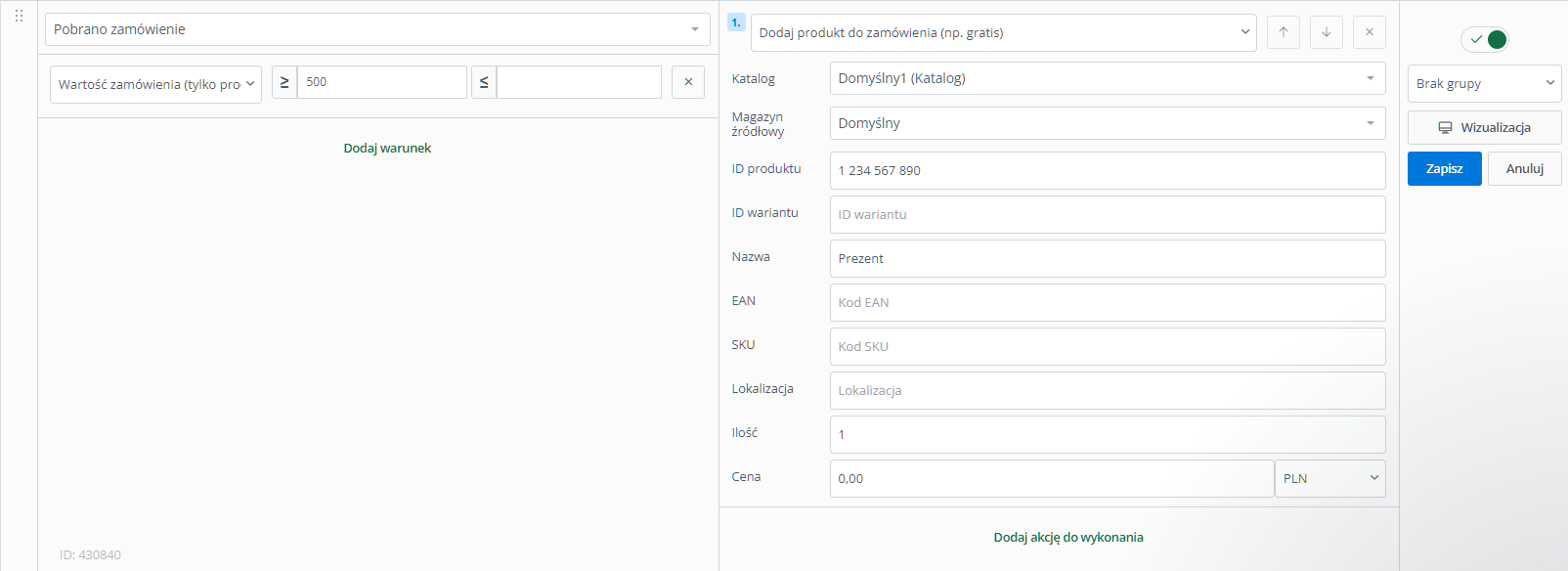Image resolution: width=1568 pixels, height=571 pixels.
Task: Click the Anuluj button
Action: tap(1525, 168)
